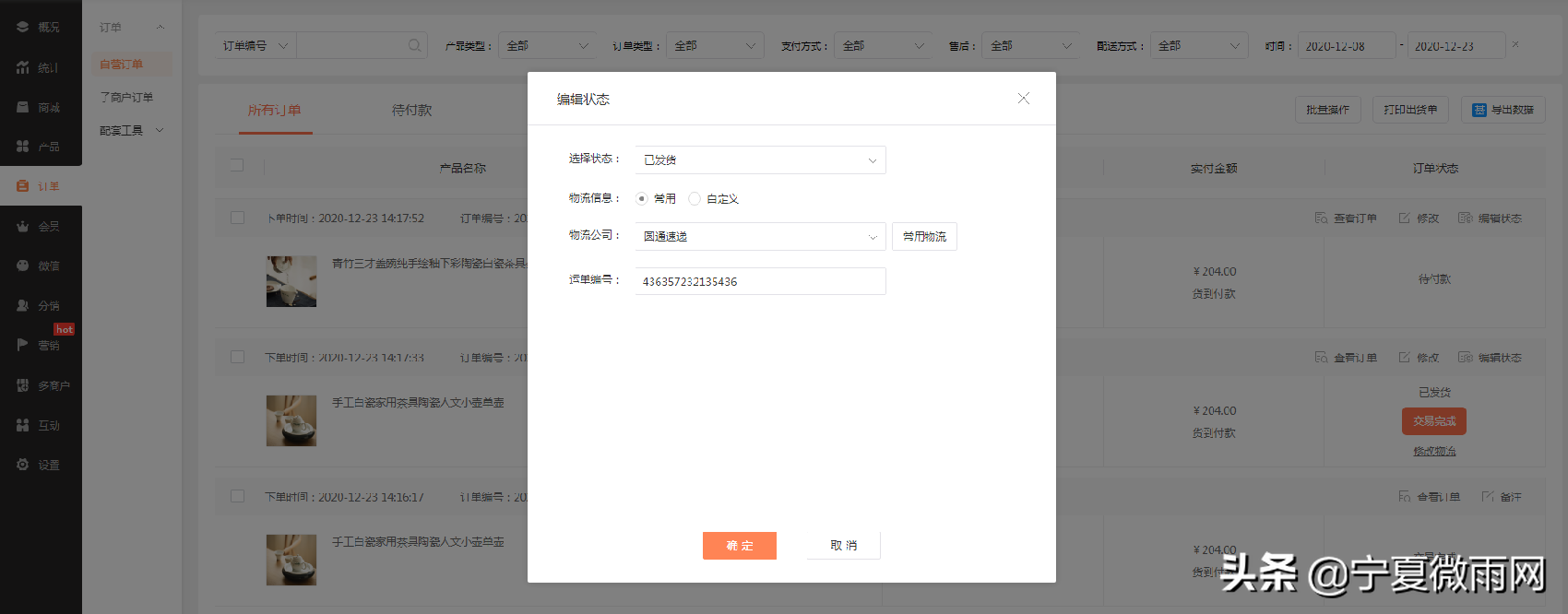This screenshot has width=1568, height=614.
Task: Open the 物流公司 dropdown showing 圆通速递
Action: click(x=760, y=236)
